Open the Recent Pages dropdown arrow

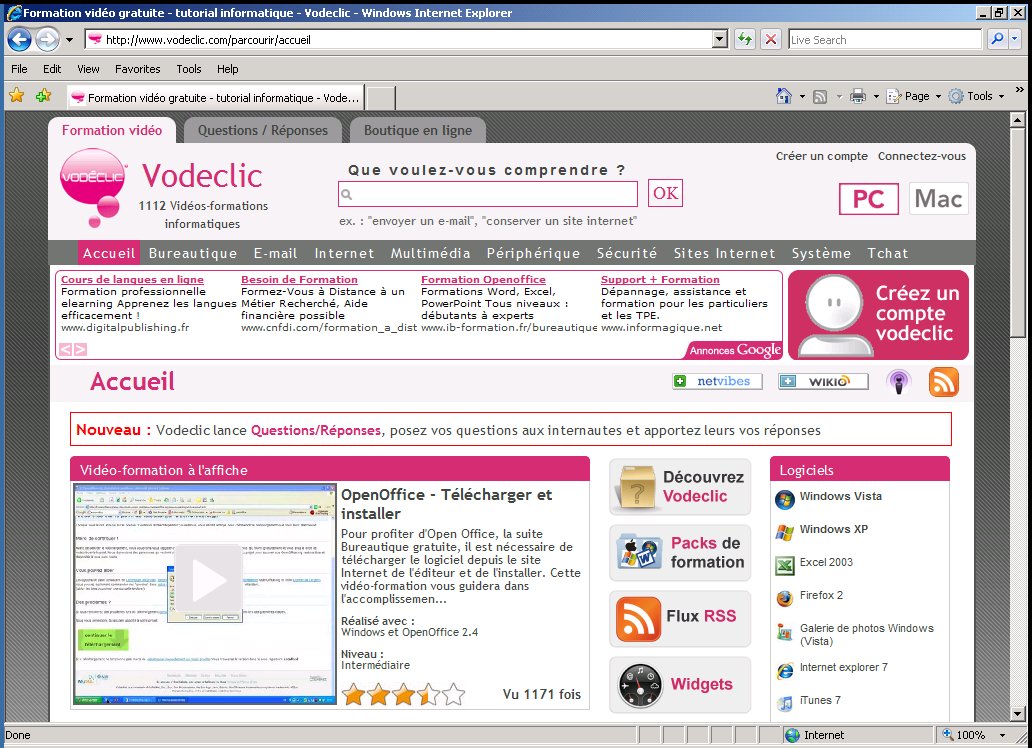pyautogui.click(x=69, y=40)
